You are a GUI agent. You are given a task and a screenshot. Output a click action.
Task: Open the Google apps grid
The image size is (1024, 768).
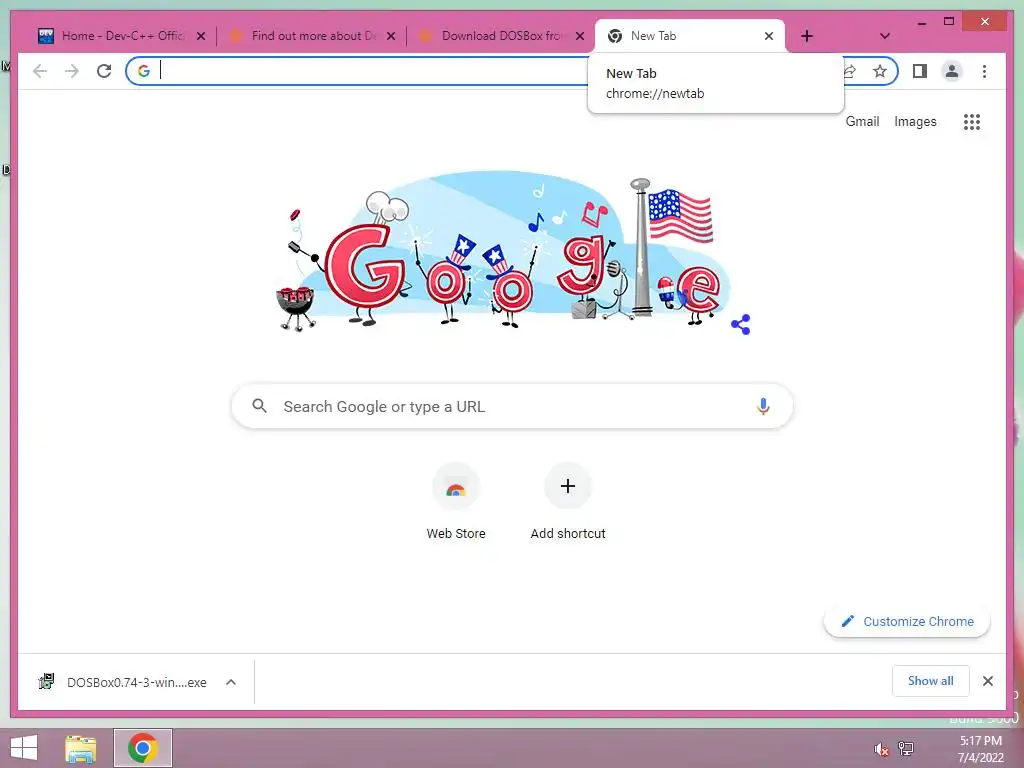[972, 121]
